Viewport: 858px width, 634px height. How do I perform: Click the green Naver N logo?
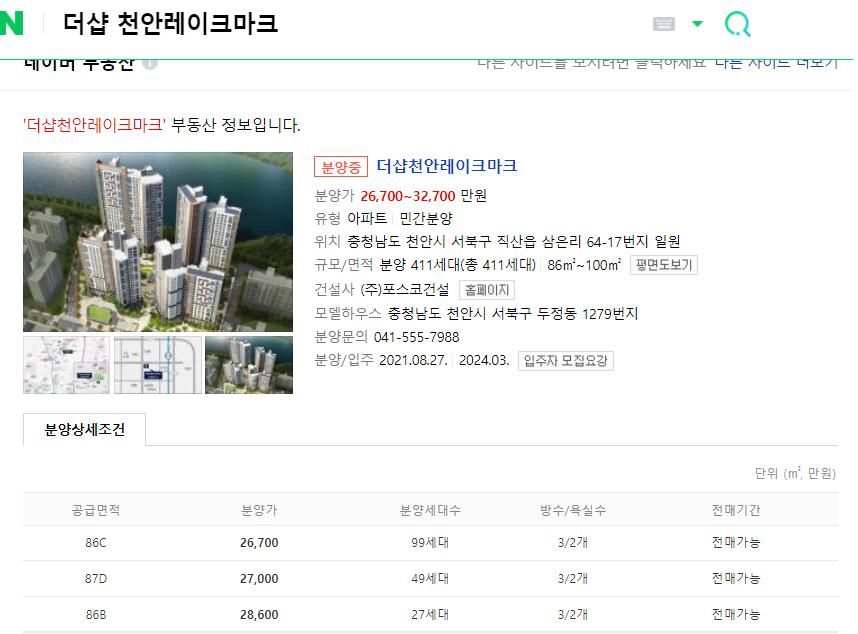11,24
